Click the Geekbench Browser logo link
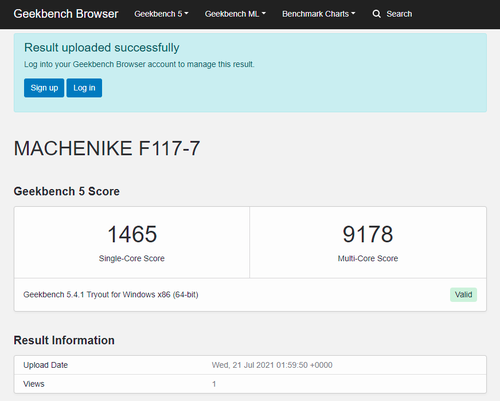The height and width of the screenshot is (401, 500). 66,14
